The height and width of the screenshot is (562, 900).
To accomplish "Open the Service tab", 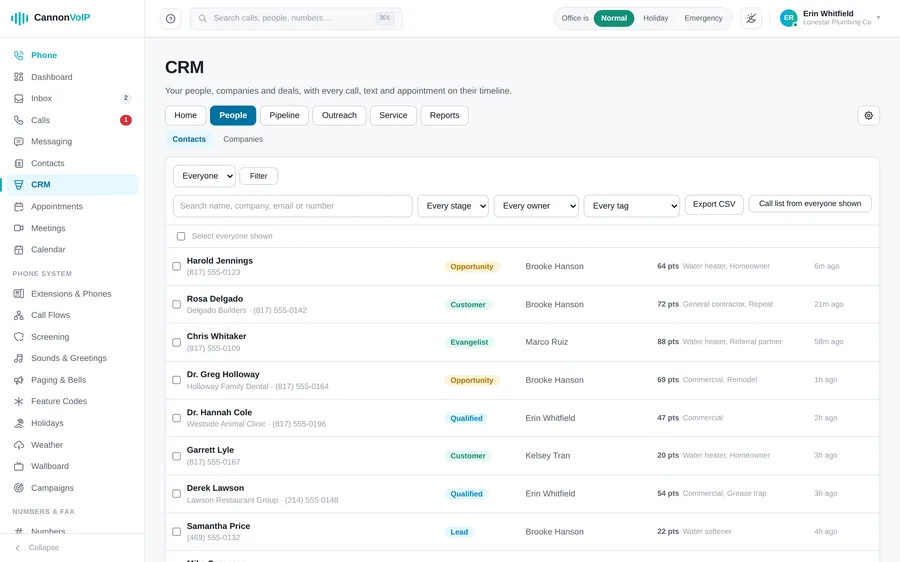I will point(393,115).
